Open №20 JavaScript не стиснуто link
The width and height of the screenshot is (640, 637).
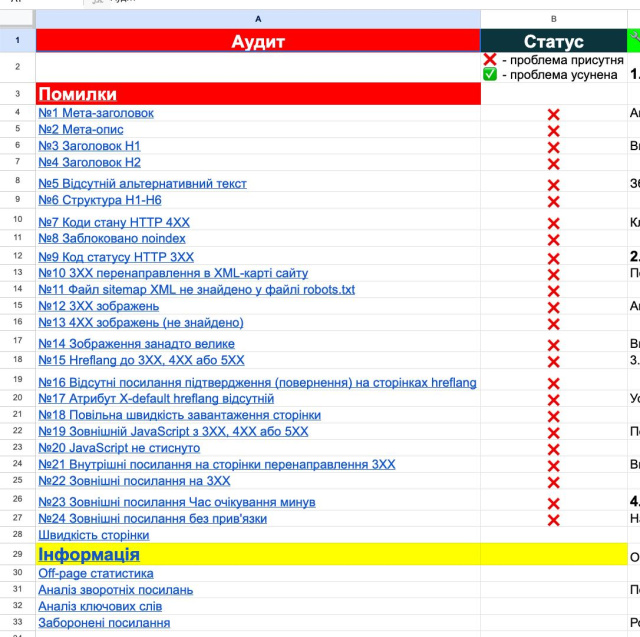point(119,448)
